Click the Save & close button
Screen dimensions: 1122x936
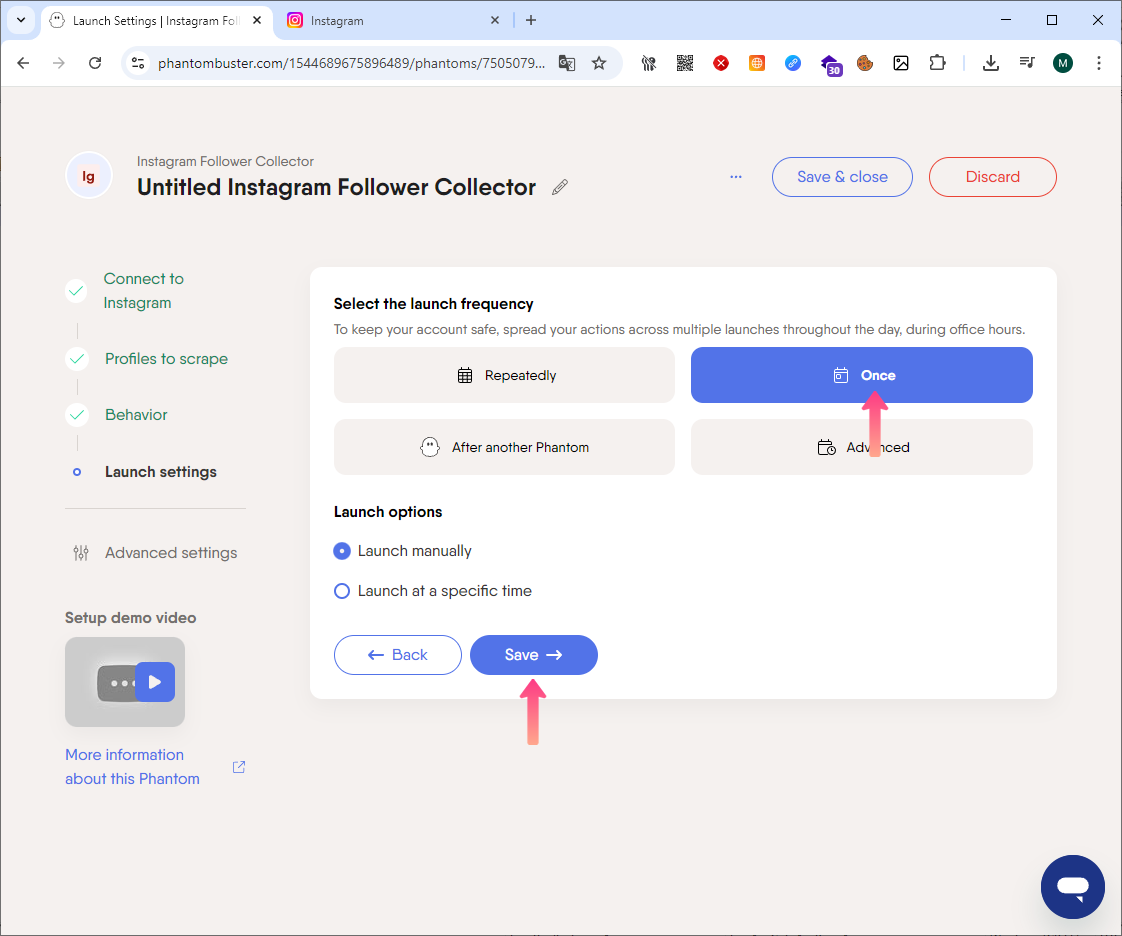point(842,177)
